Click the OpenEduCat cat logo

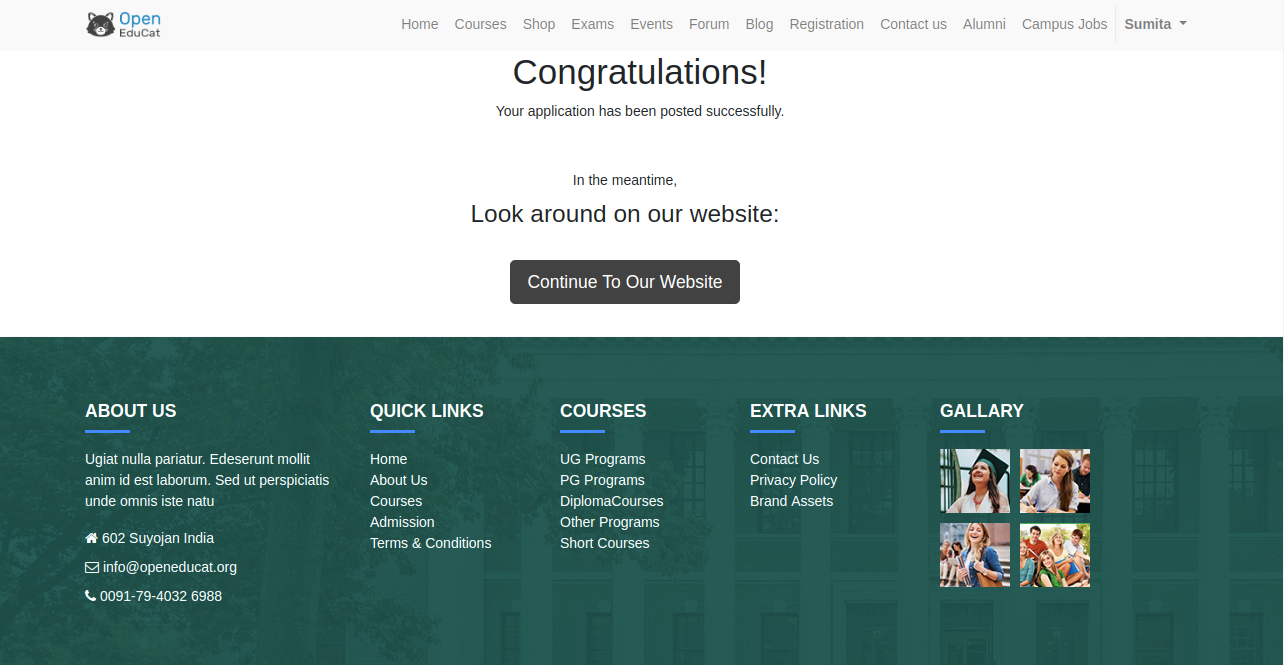100,24
